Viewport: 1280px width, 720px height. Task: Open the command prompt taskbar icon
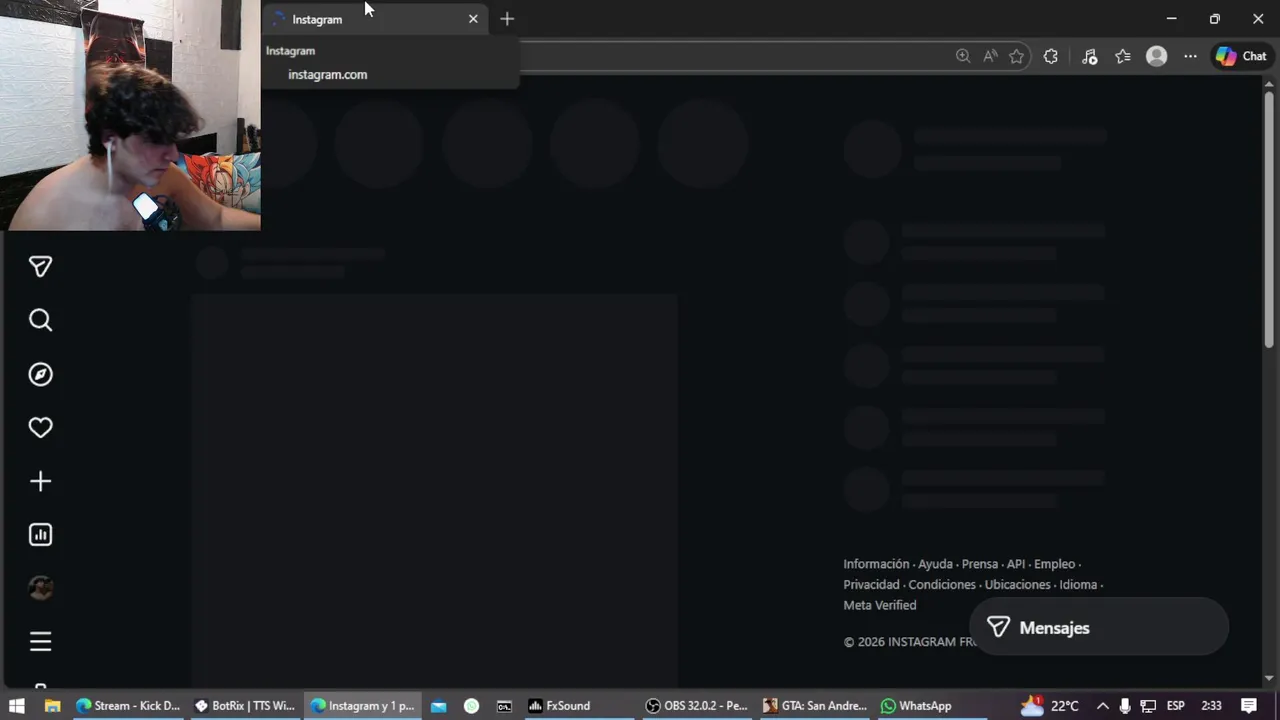(504, 706)
